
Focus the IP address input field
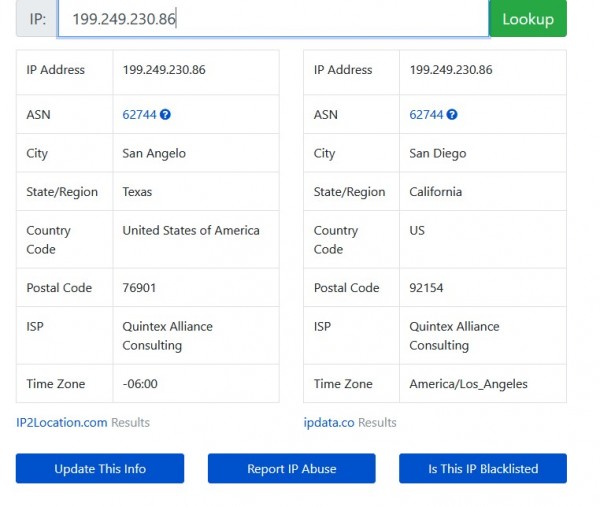pos(274,18)
